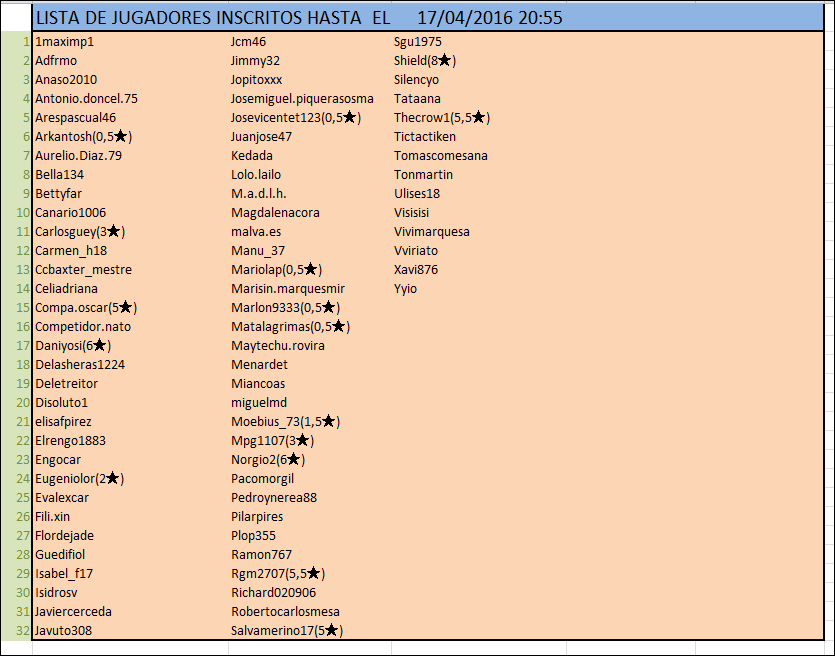This screenshot has height=656, width=835.
Task: Select the Moebius_73(1,5★) cell
Action: pos(286,421)
